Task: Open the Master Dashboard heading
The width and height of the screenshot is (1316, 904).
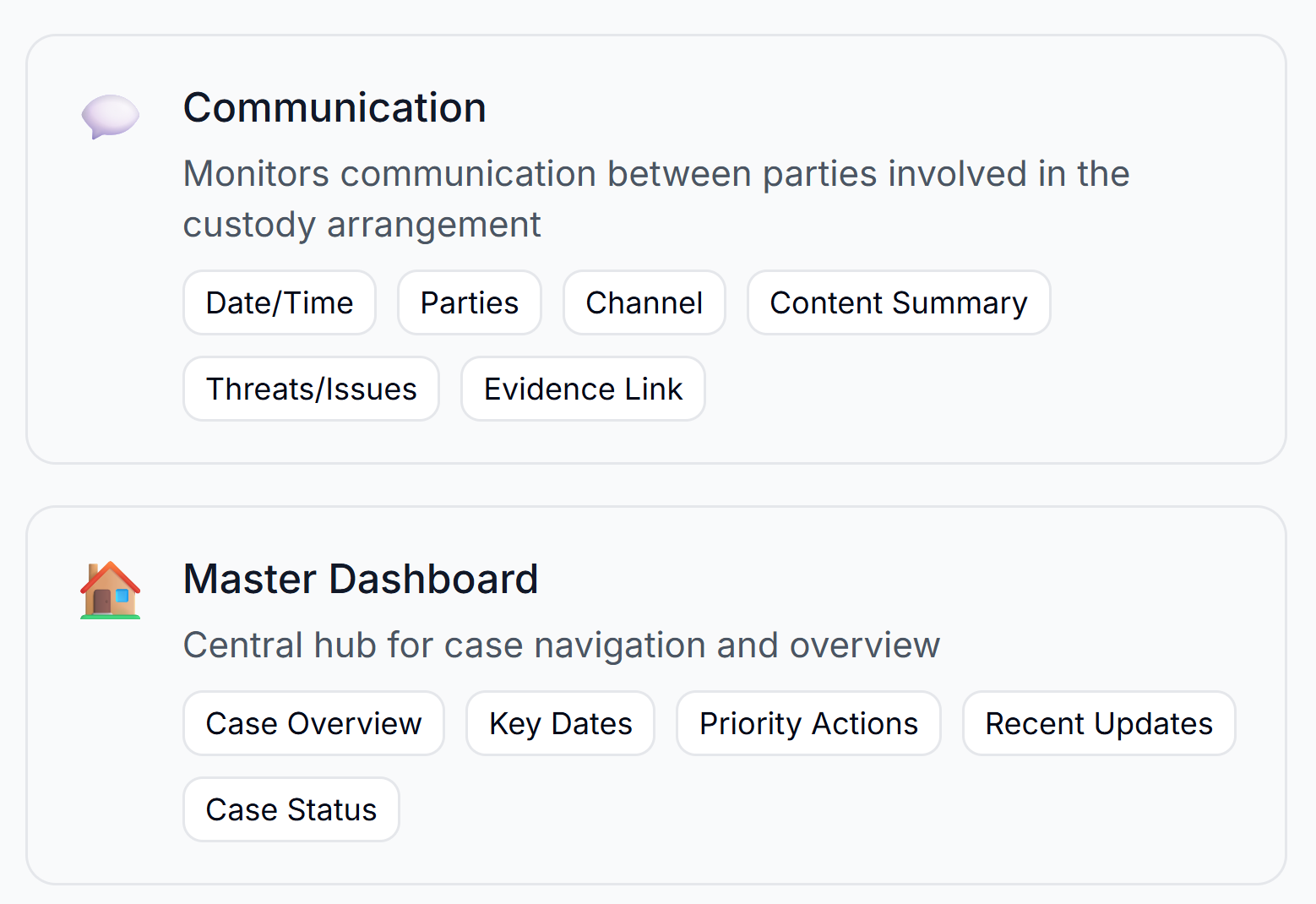Action: click(x=361, y=580)
